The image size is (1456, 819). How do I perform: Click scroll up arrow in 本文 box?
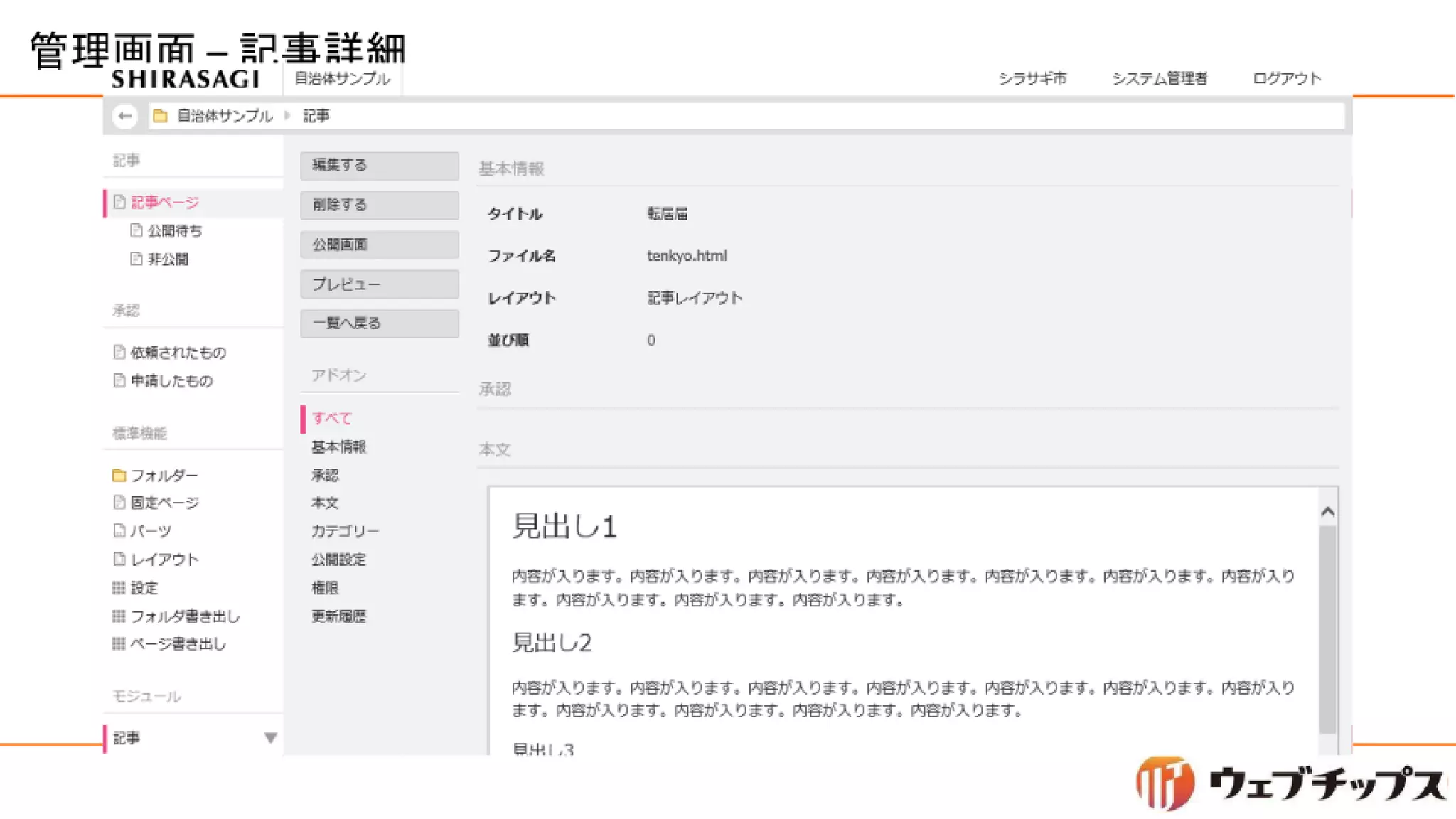click(1327, 512)
